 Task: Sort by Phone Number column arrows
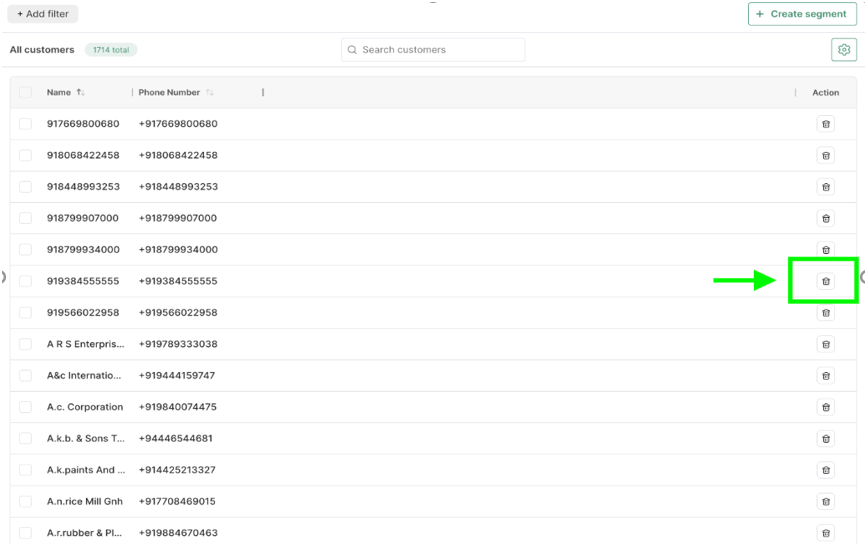[x=210, y=93]
